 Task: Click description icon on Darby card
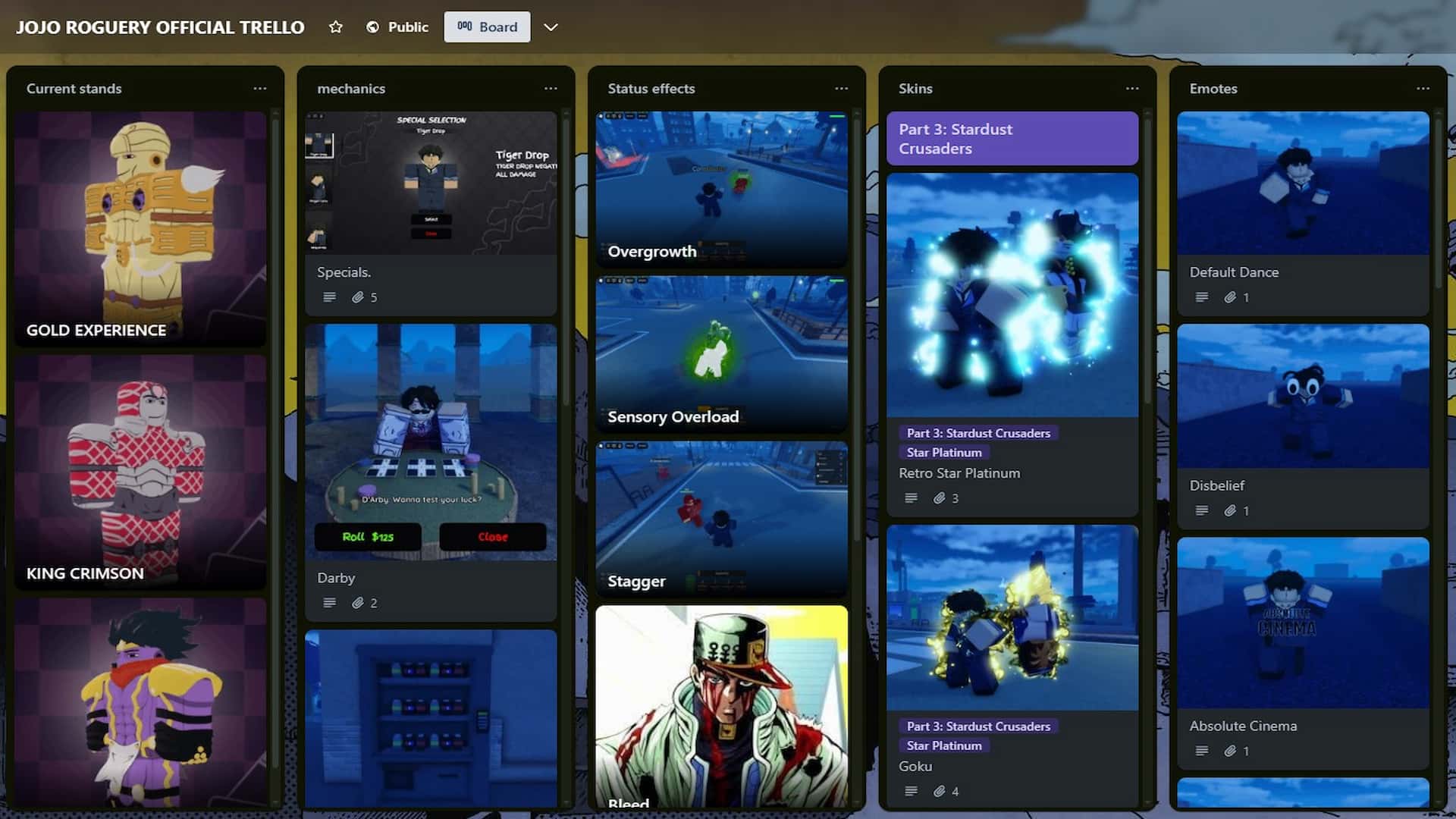[x=329, y=603]
